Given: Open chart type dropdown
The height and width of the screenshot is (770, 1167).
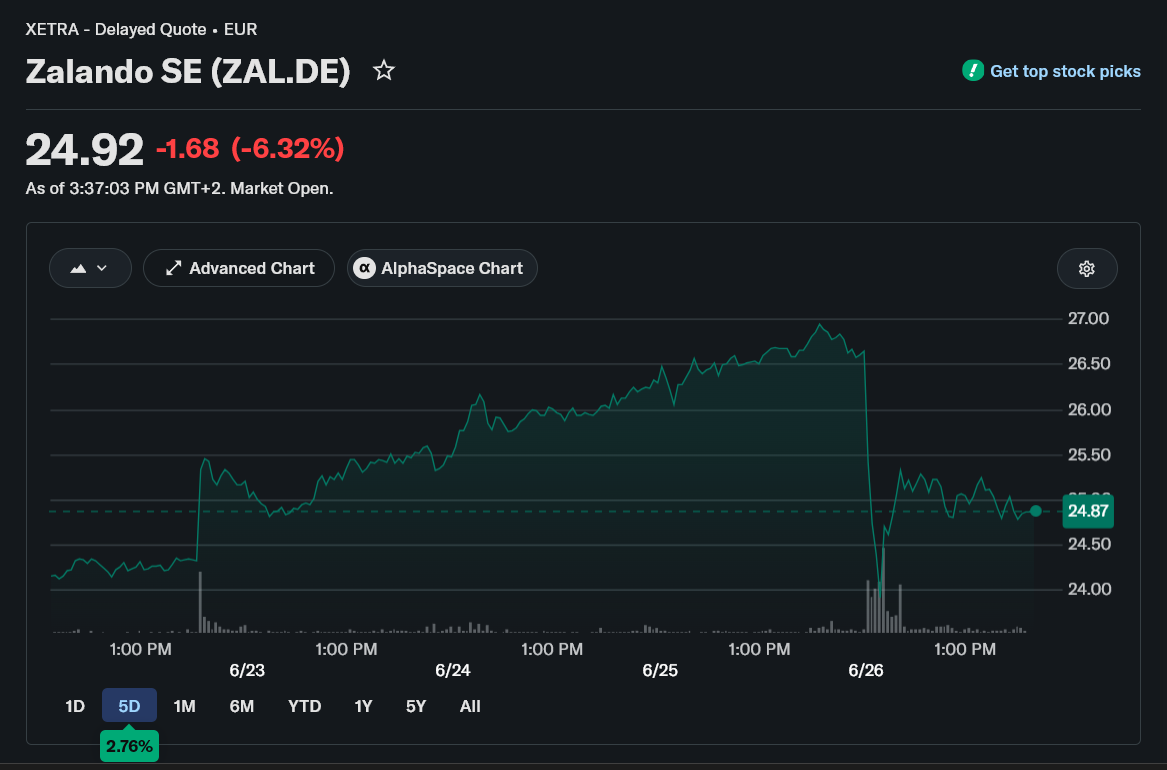Looking at the screenshot, I should point(90,269).
